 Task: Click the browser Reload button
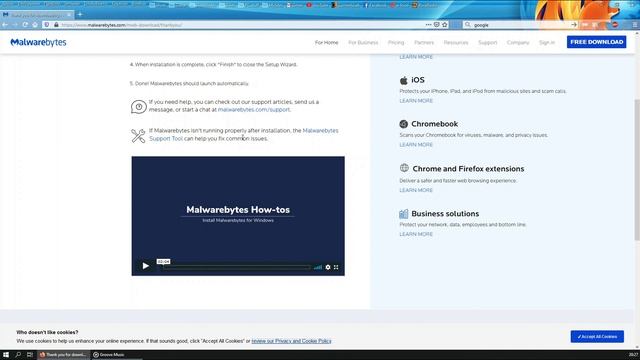[25, 25]
